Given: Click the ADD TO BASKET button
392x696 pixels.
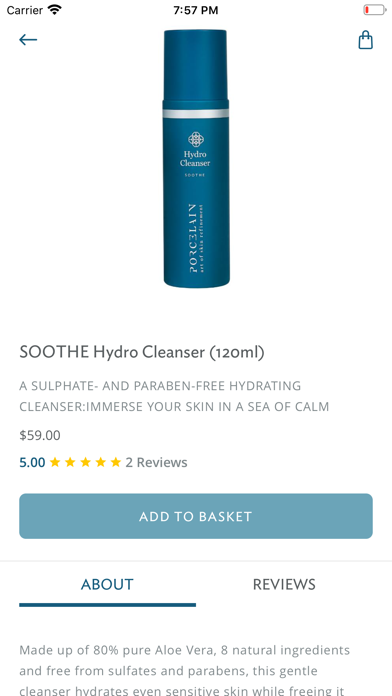Looking at the screenshot, I should (196, 516).
